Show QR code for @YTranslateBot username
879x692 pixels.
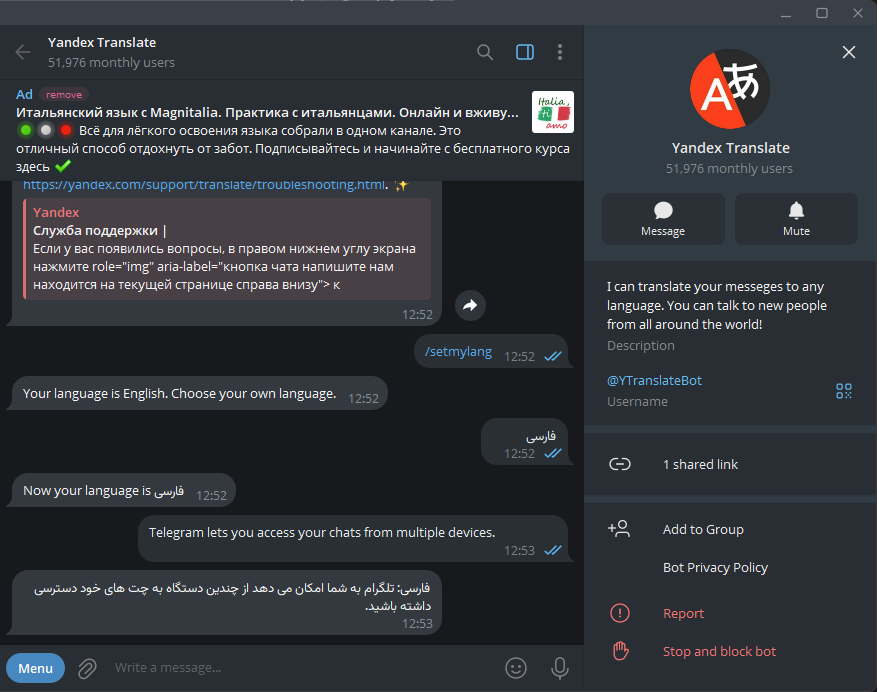(843, 390)
